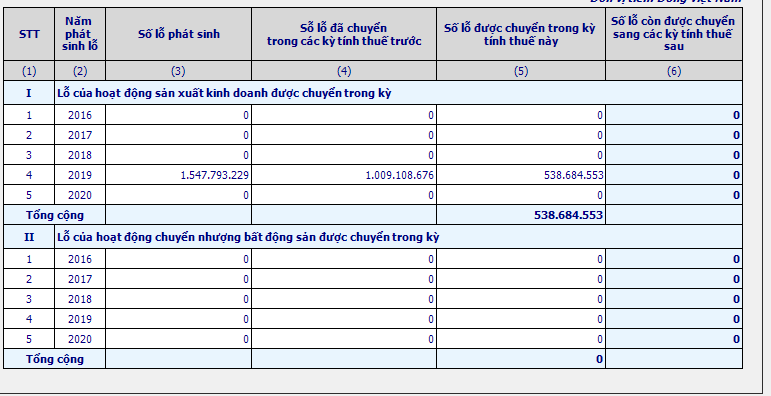The width and height of the screenshot is (771, 396).
Task: Click 2016 real estate loss incurred cell
Action: click(x=178, y=259)
